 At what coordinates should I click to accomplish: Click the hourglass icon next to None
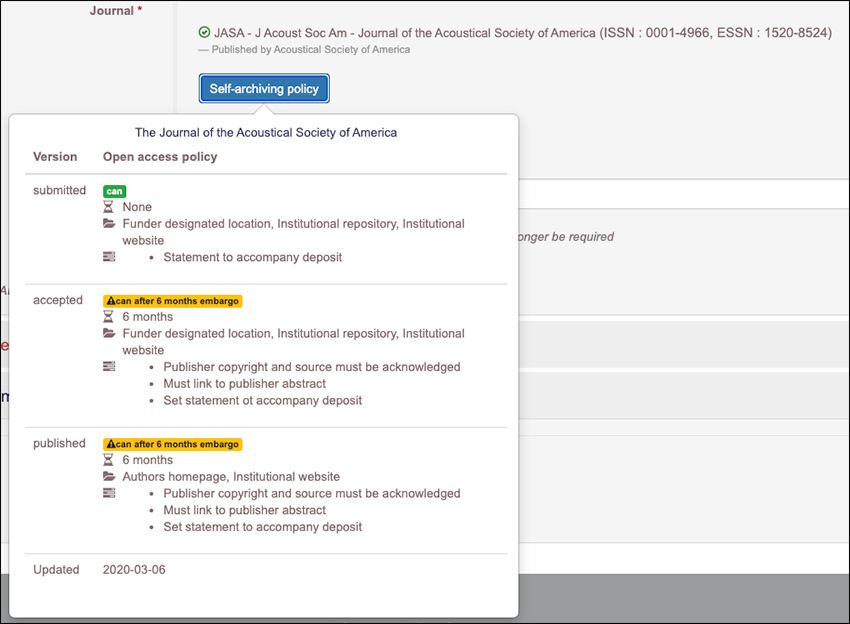108,207
